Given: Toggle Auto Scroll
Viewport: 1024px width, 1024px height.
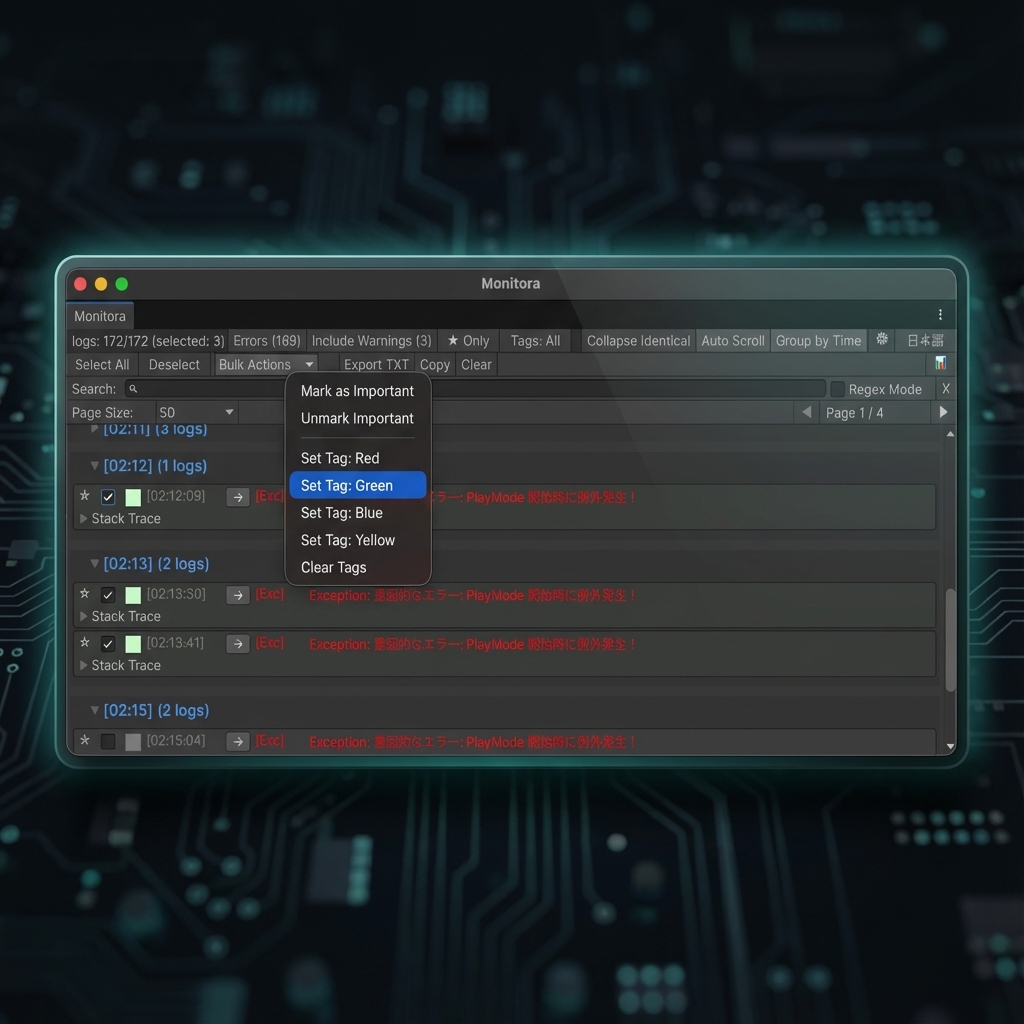Looking at the screenshot, I should click(733, 341).
